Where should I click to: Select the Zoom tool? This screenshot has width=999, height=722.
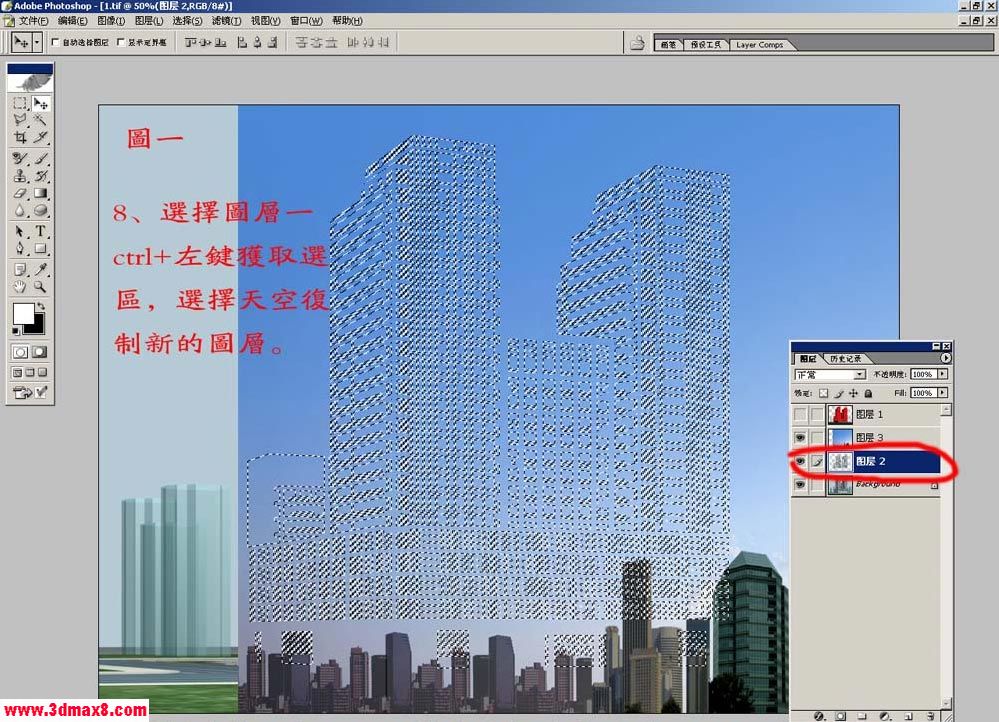click(41, 287)
